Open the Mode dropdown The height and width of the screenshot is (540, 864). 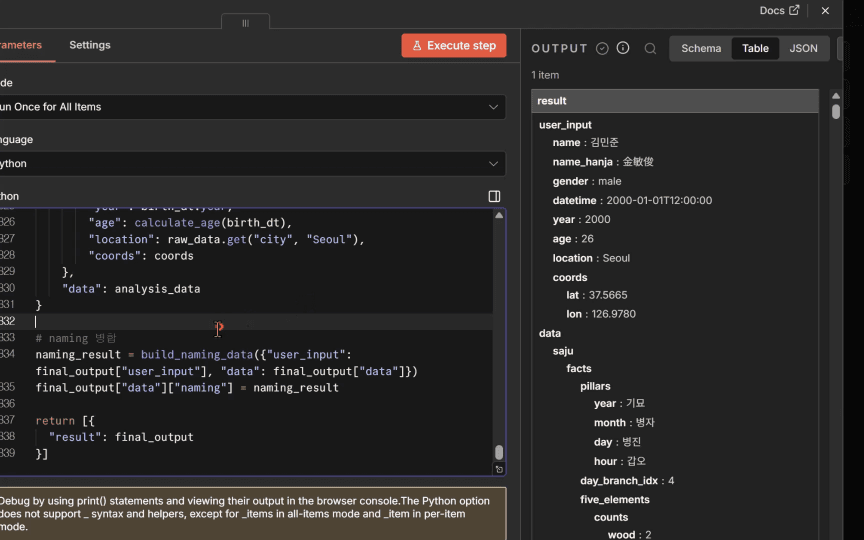point(250,107)
